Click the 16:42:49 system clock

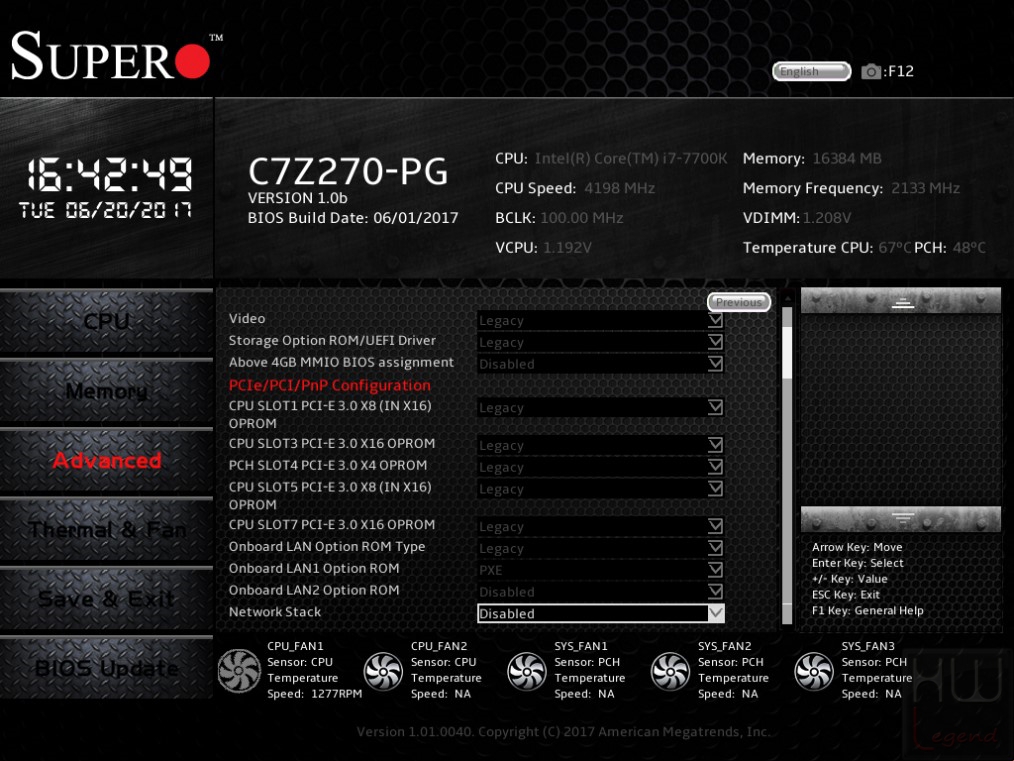(109, 175)
